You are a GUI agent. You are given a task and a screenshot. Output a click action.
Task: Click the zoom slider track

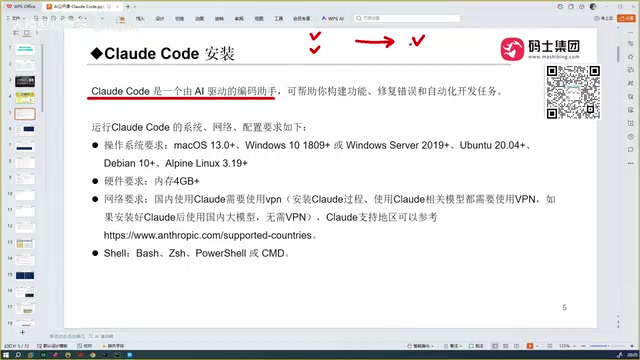coord(609,346)
